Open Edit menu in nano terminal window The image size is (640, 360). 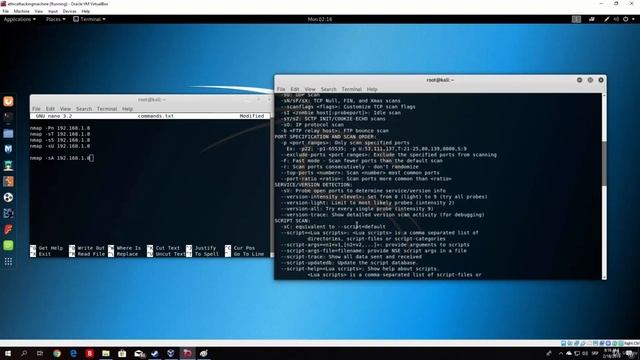point(50,109)
